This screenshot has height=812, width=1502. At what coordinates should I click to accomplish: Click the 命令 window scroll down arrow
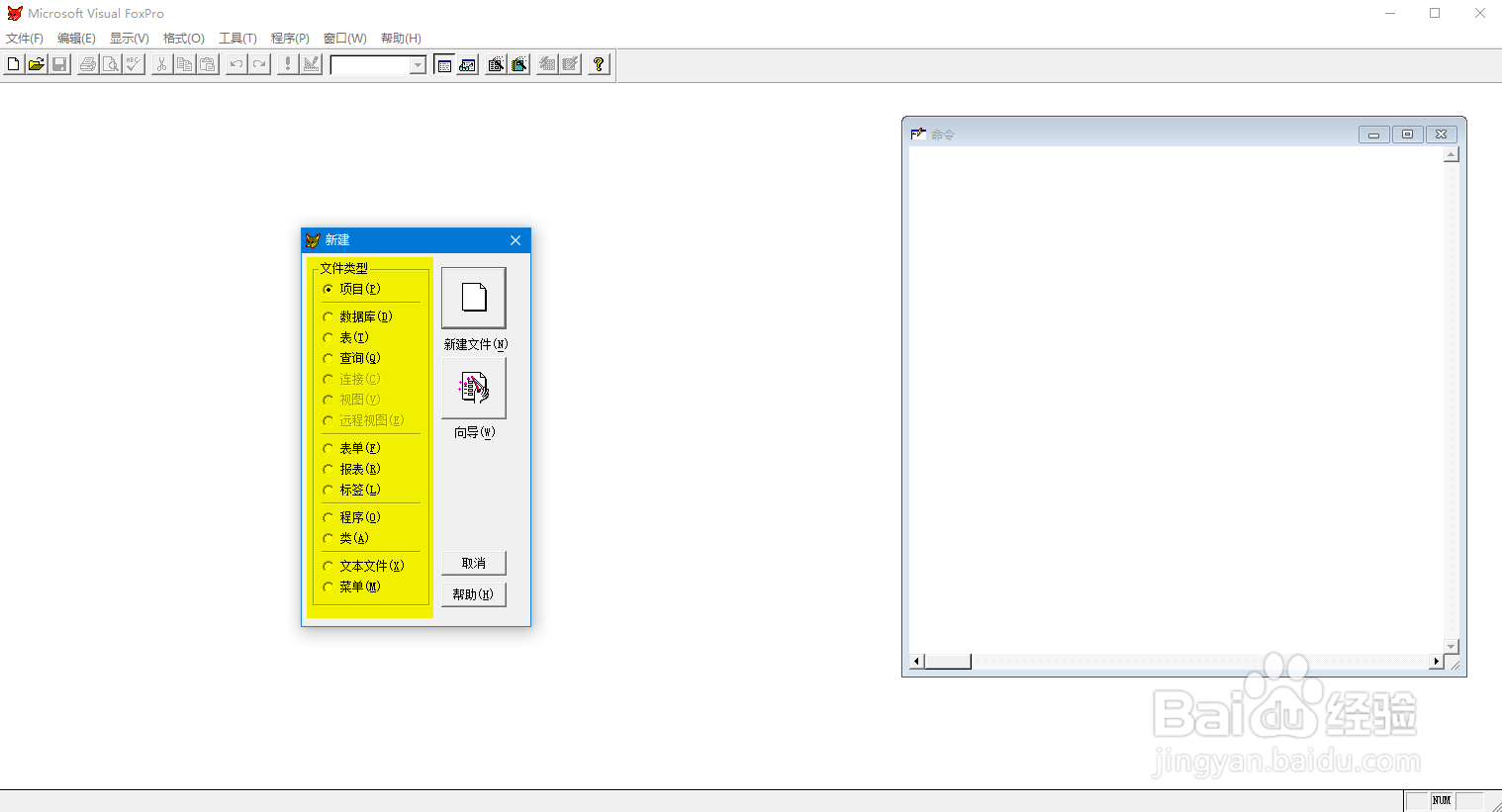(1452, 646)
